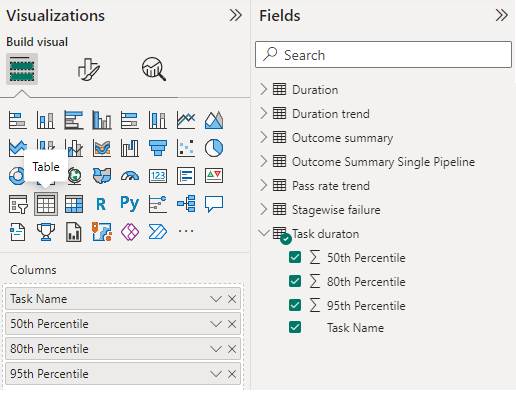This screenshot has width=516, height=393.
Task: Select the decomposition tree visual
Action: point(186,204)
